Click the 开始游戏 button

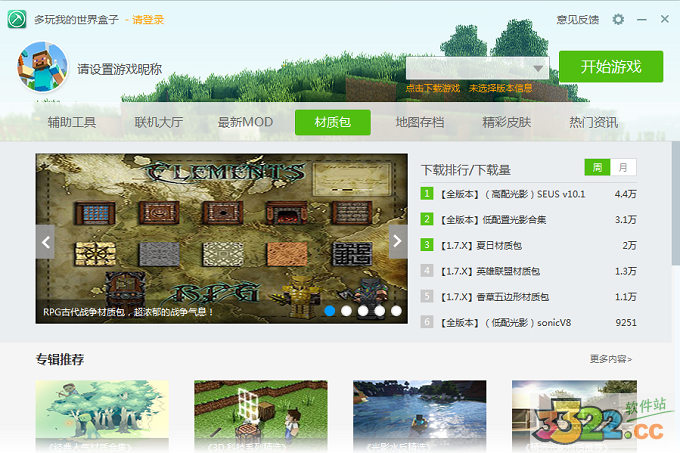tap(611, 67)
